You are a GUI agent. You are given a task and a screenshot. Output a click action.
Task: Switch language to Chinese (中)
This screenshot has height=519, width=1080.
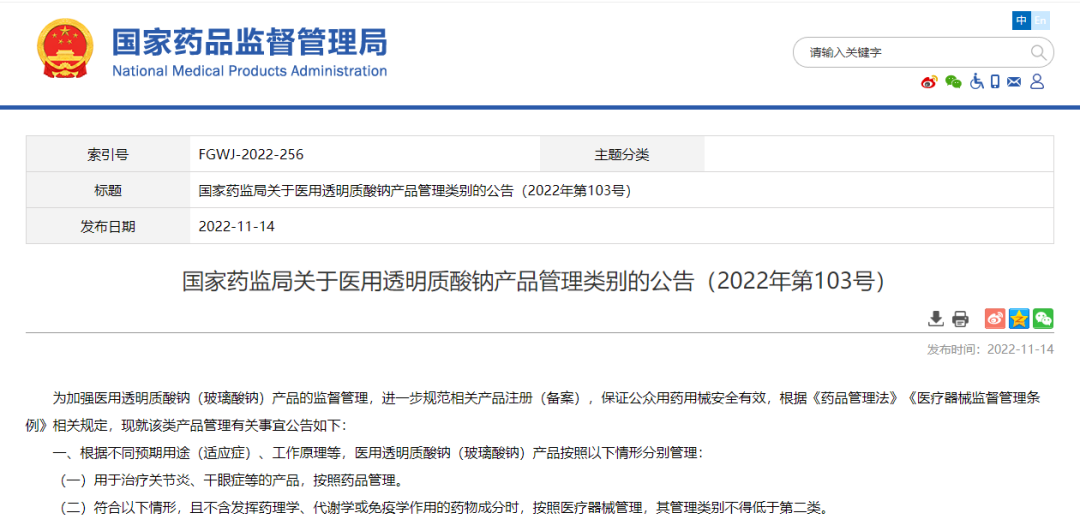pos(1021,21)
